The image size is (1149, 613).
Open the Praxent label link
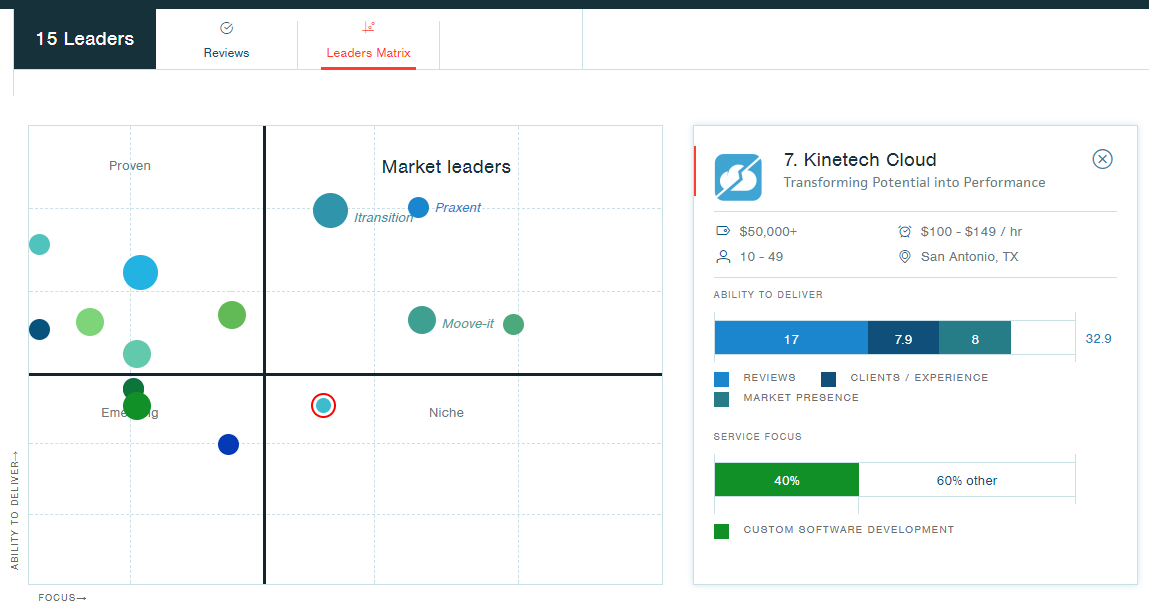458,208
